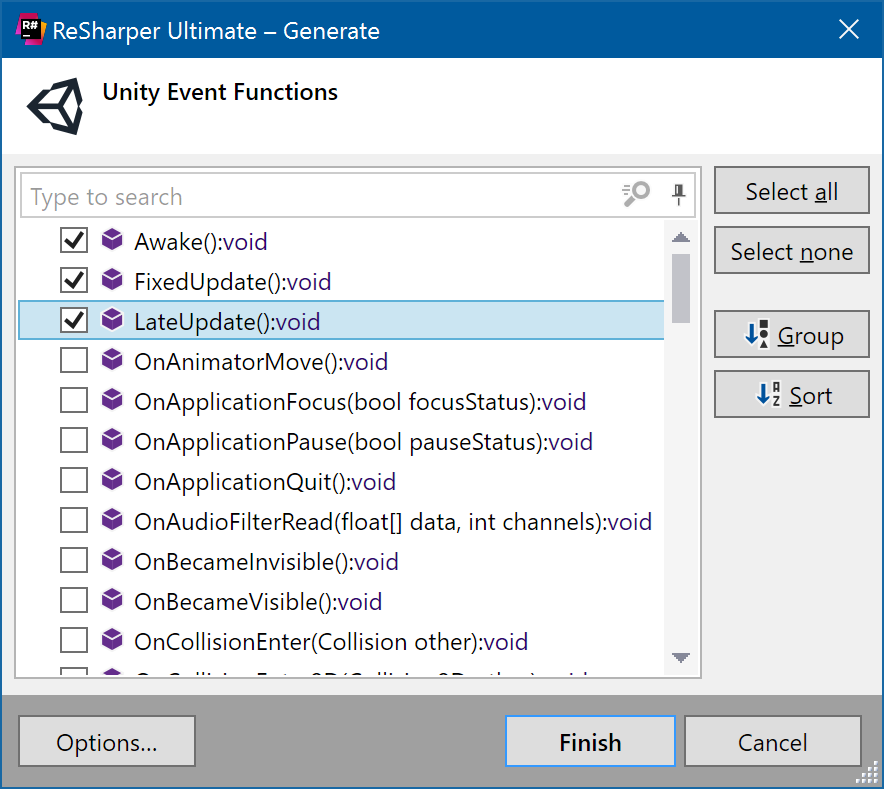Check the OnCollisionEnter checkbox

(x=74, y=641)
